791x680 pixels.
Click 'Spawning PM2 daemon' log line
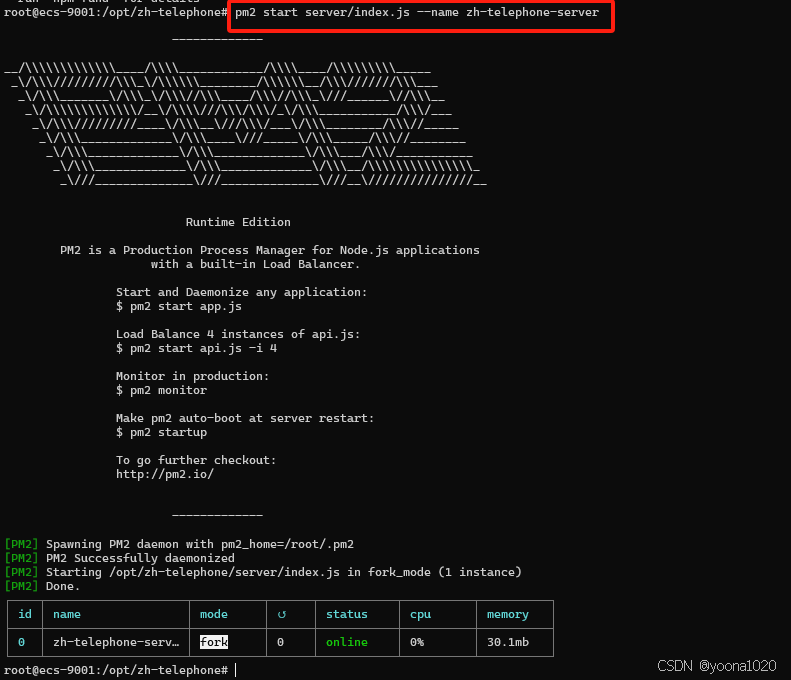coord(179,544)
